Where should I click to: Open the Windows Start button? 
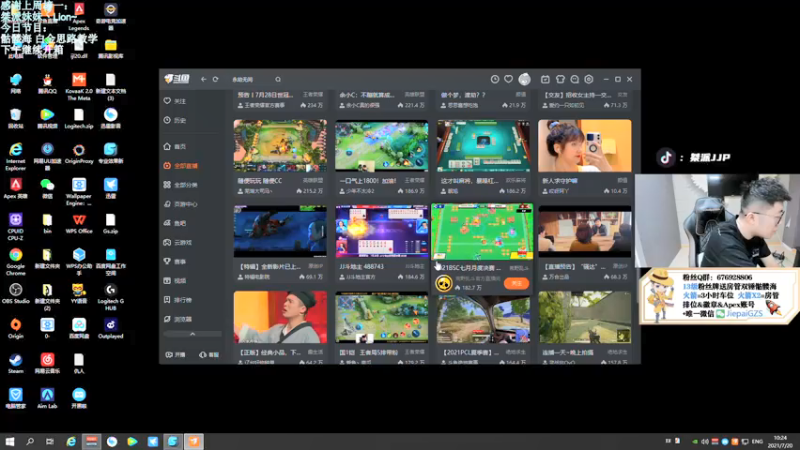(x=9, y=441)
